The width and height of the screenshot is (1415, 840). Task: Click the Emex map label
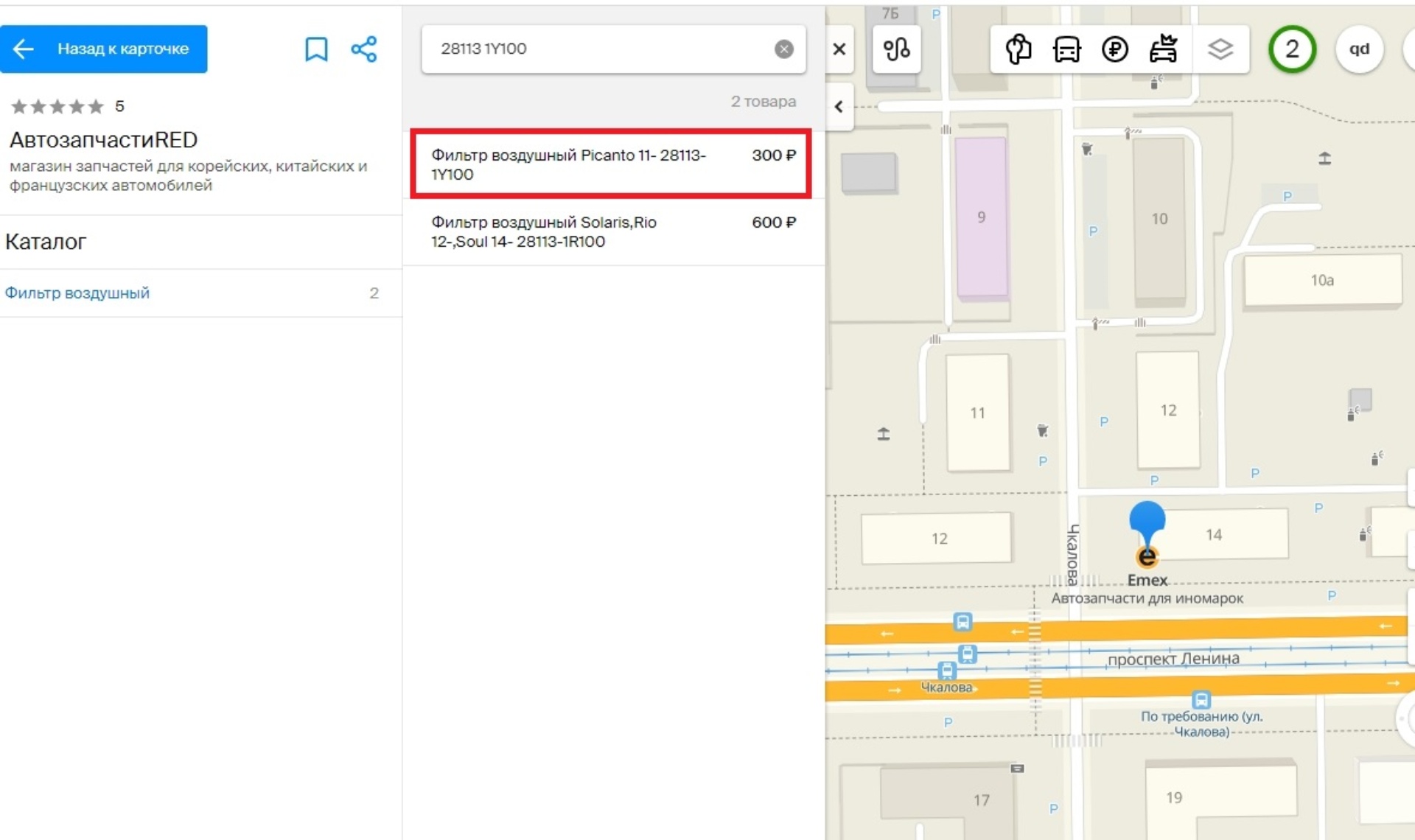click(x=1147, y=581)
